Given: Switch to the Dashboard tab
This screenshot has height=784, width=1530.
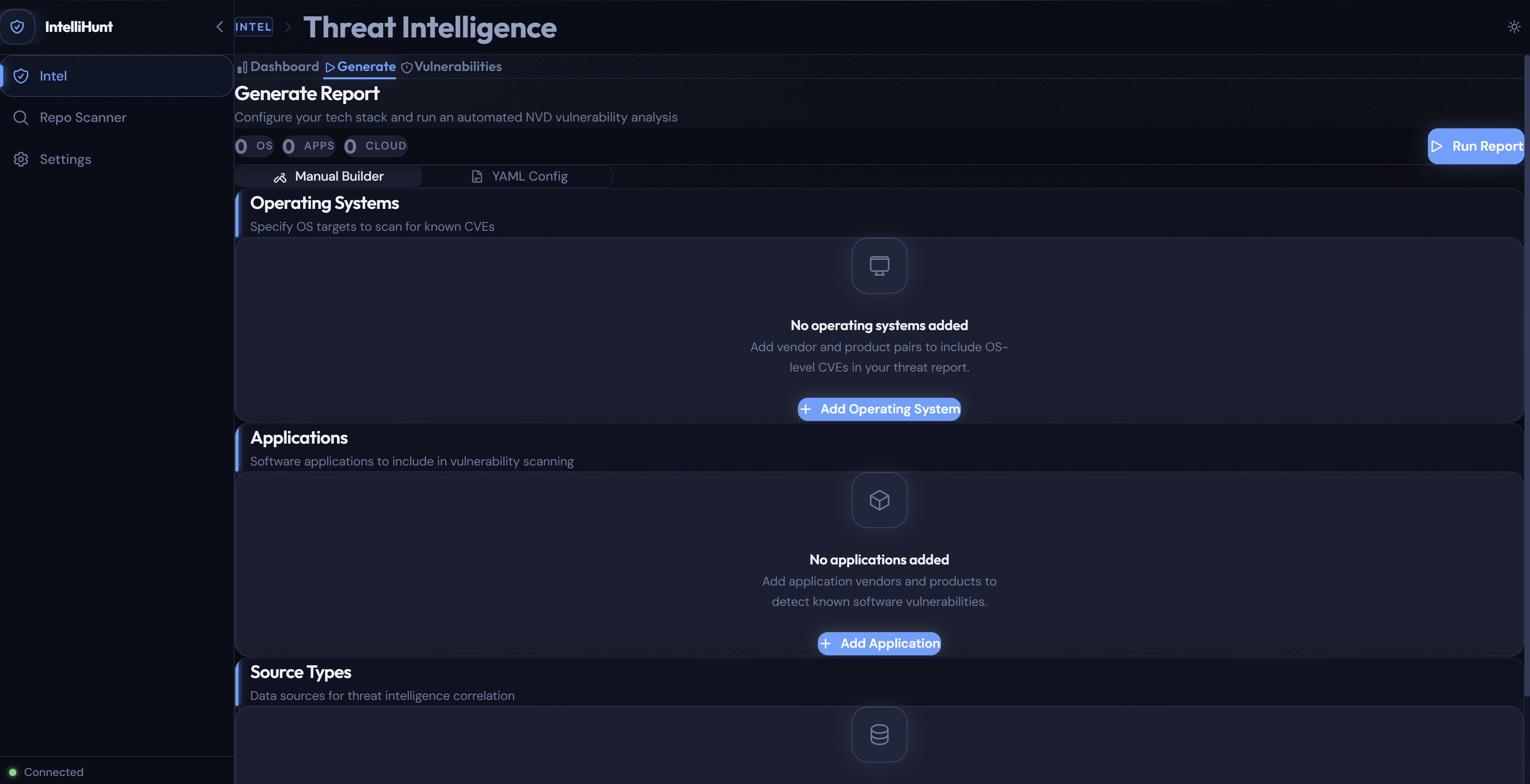Looking at the screenshot, I should tap(279, 67).
